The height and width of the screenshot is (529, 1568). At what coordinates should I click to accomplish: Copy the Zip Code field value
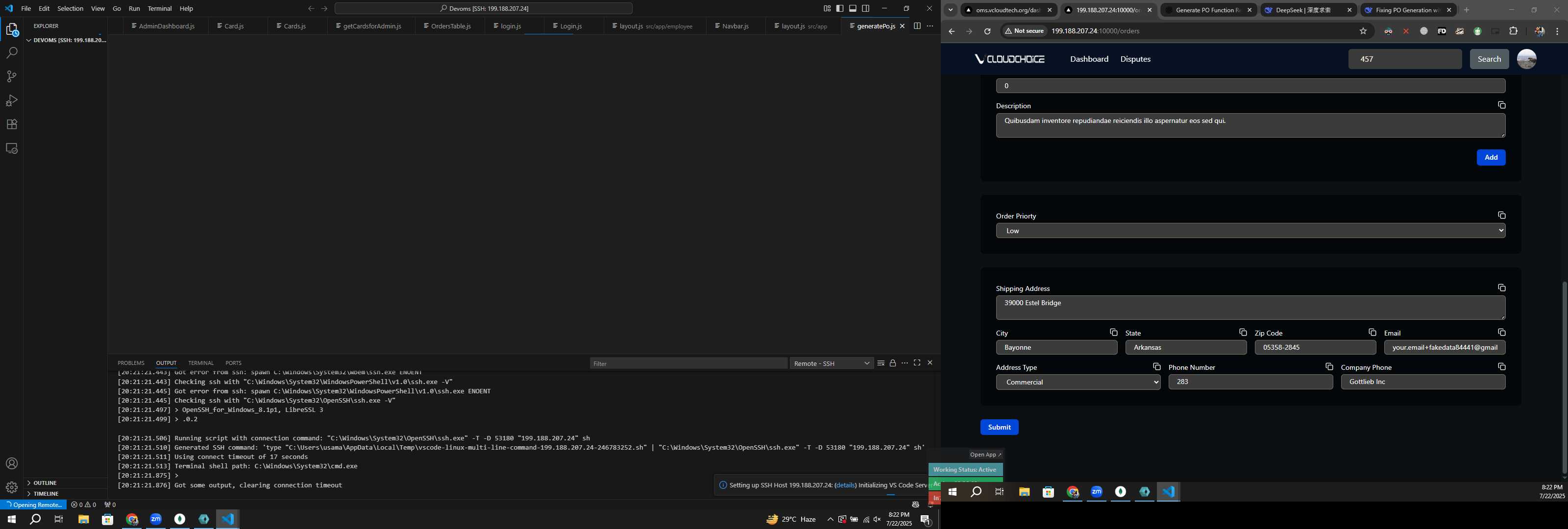pos(1372,333)
